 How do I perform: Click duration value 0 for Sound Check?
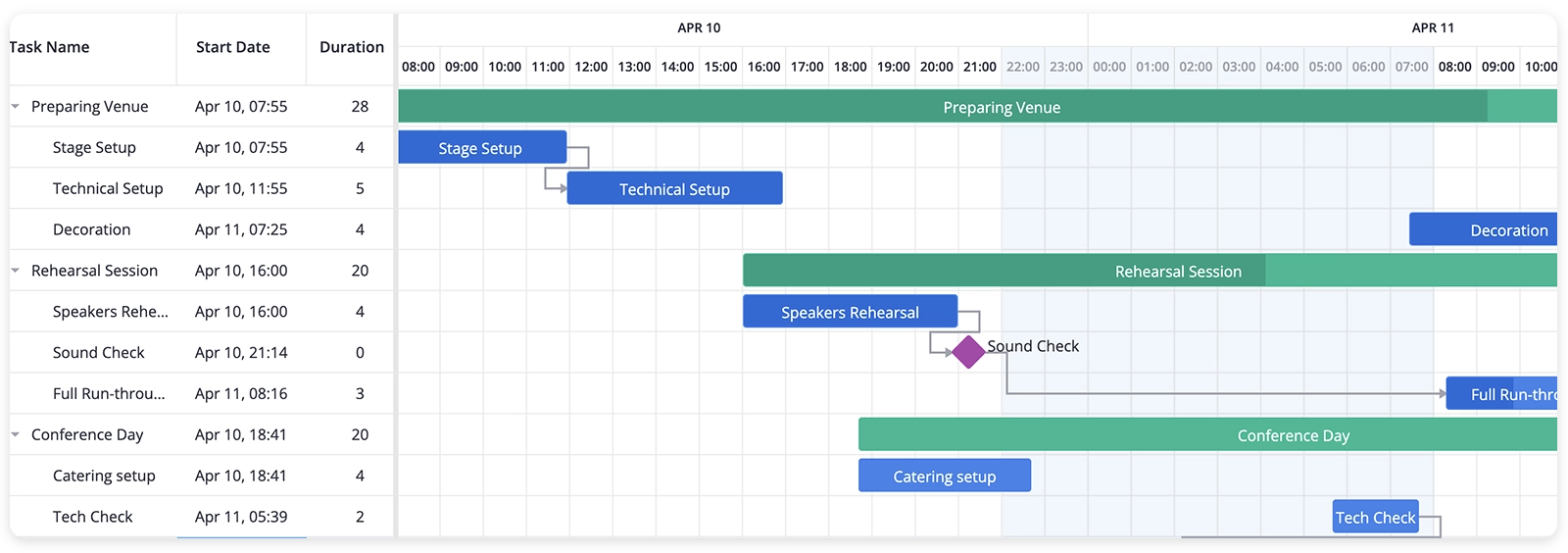[x=360, y=353]
